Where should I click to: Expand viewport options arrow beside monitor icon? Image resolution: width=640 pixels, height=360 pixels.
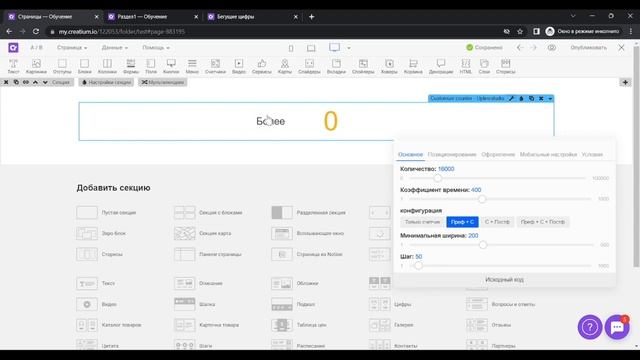click(x=349, y=48)
